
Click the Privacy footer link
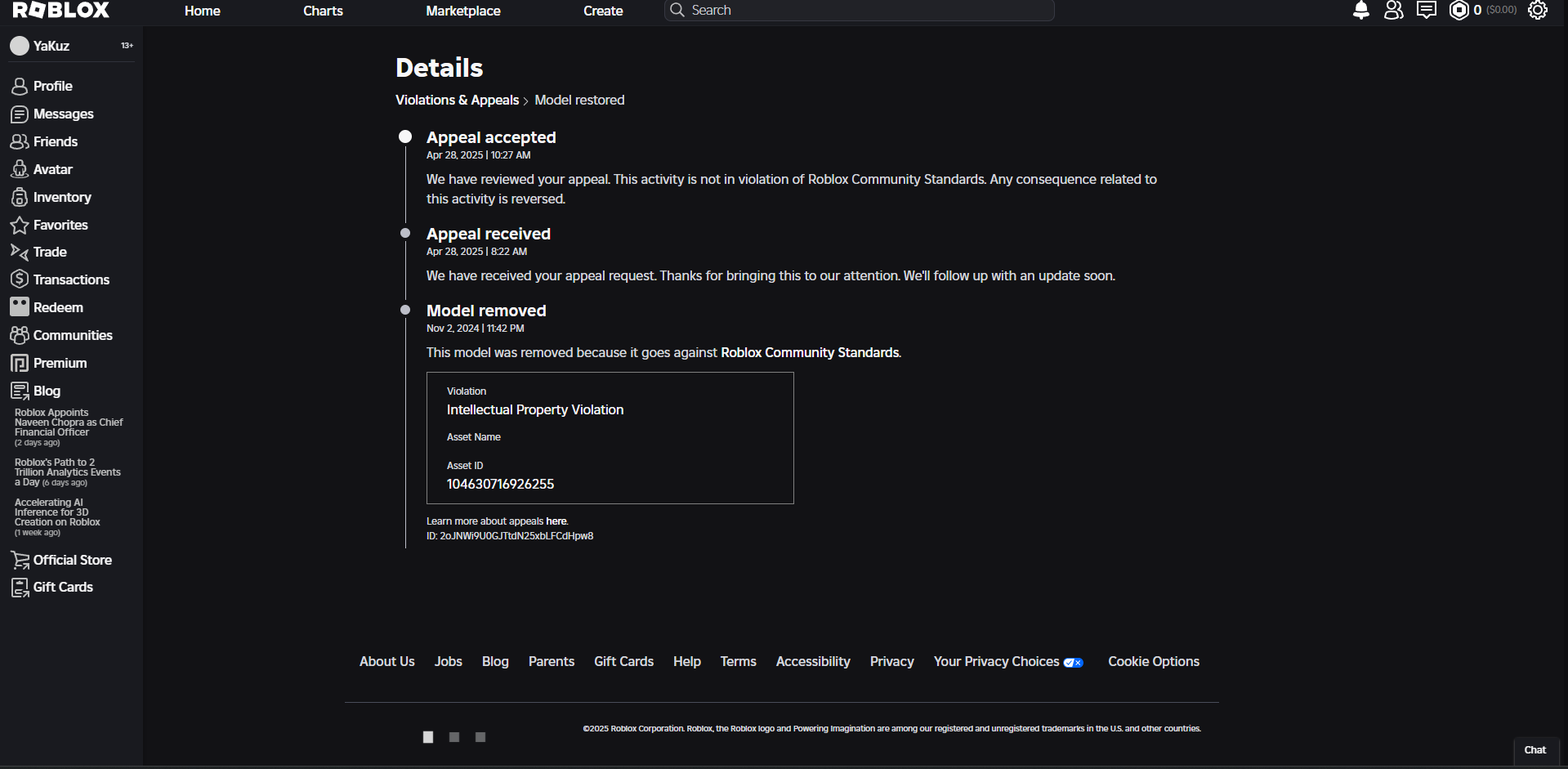(892, 661)
